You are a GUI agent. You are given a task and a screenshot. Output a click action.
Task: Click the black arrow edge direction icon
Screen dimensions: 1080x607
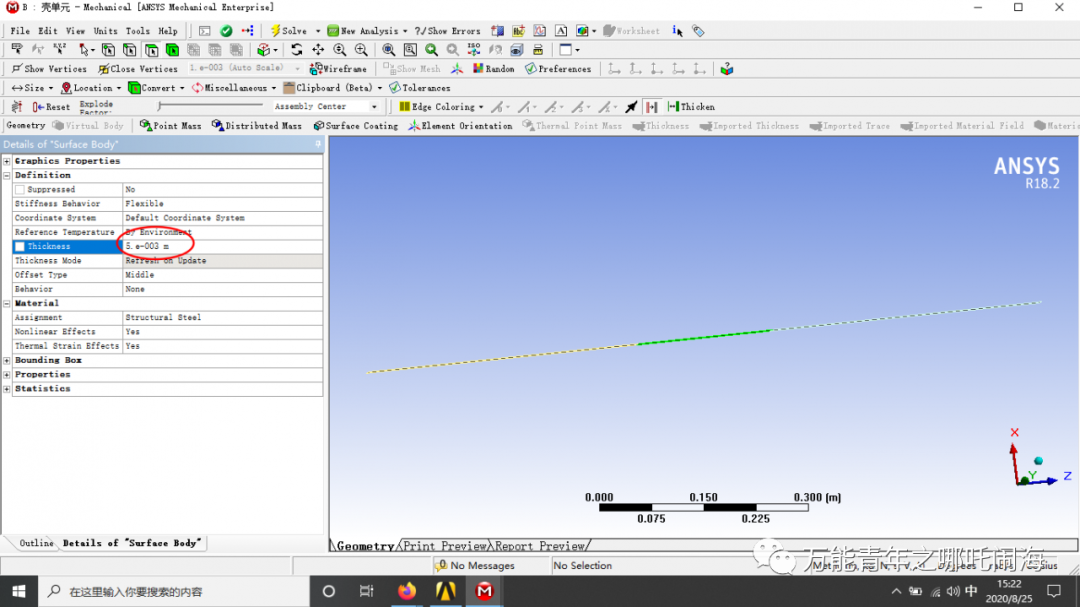click(x=631, y=107)
